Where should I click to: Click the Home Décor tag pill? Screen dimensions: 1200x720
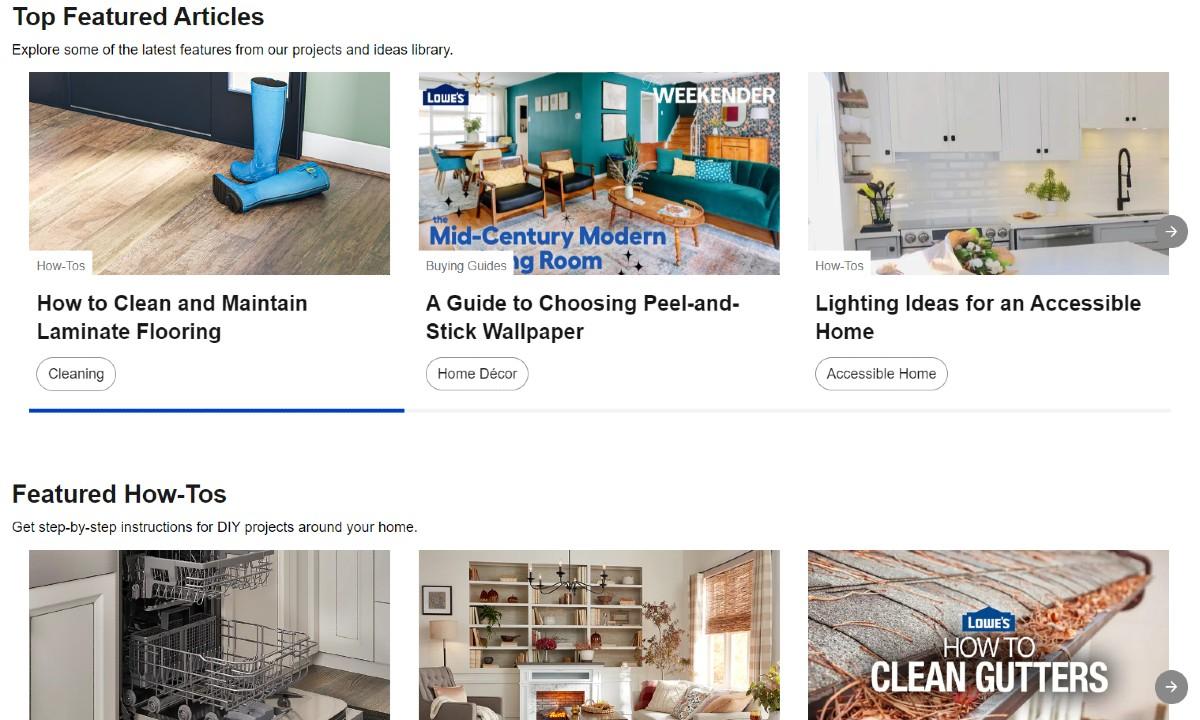tap(477, 374)
